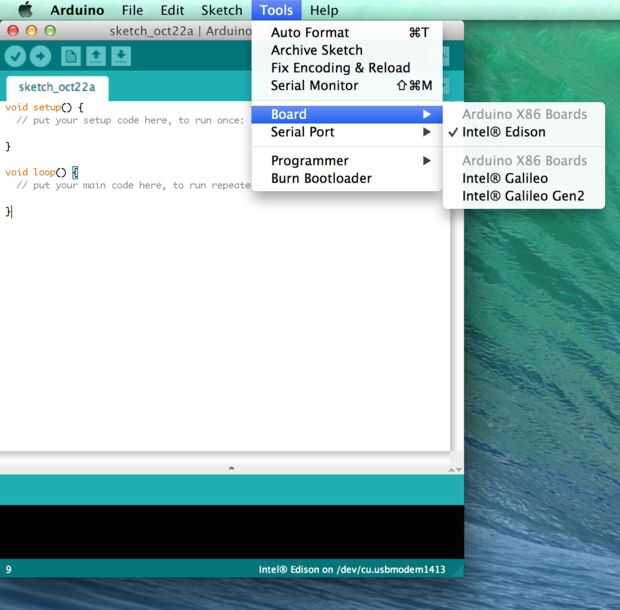
Task: Close the Arduino window with red button
Action: point(13,30)
